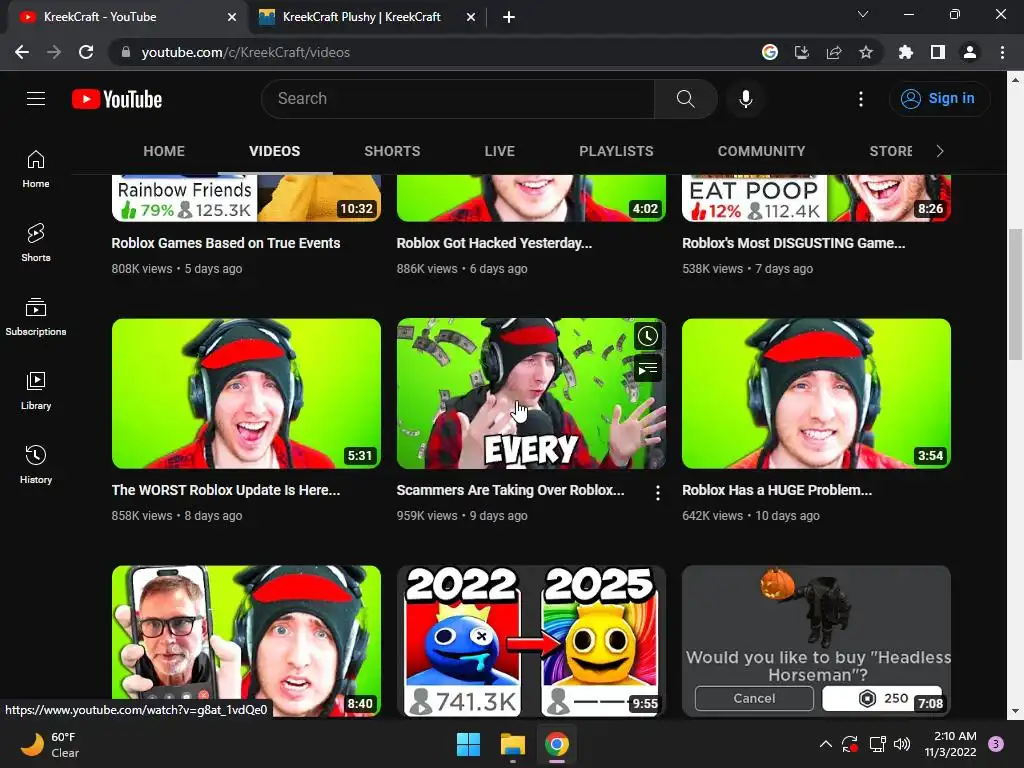Screen dimensions: 1024x768
Task: Open the Rainbow Friends 10:32 thumbnail
Action: 246,198
